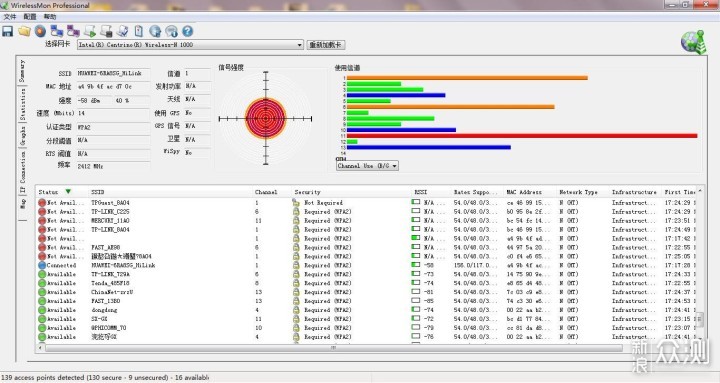
Task: Click the green status icon of dongdong row
Action: [42, 310]
